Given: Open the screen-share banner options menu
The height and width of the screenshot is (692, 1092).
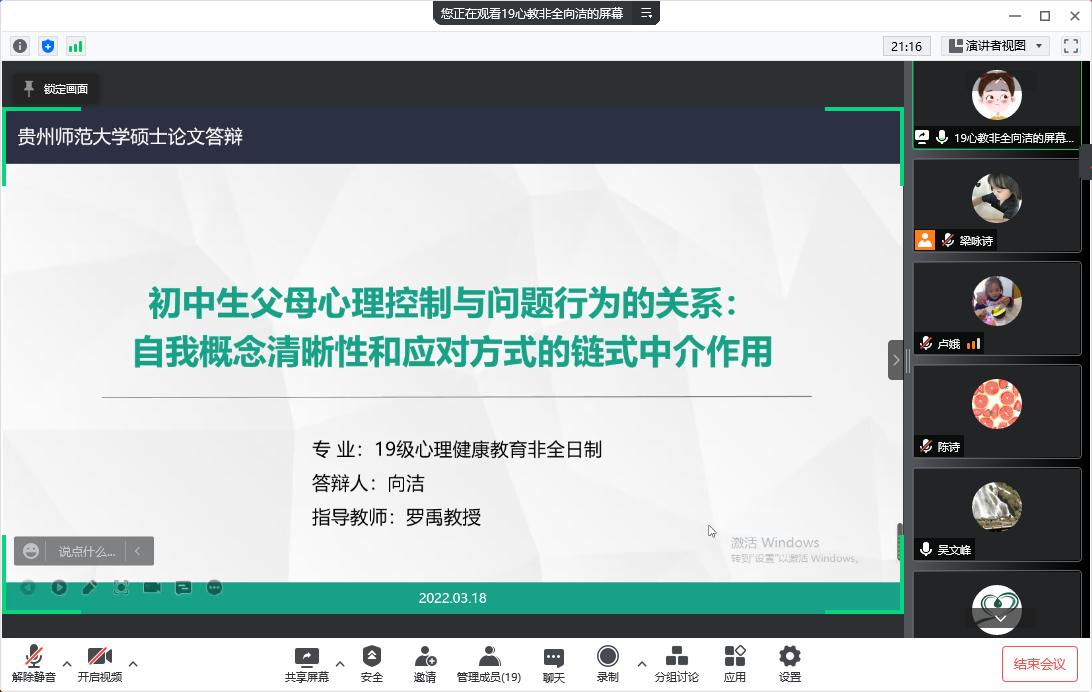Looking at the screenshot, I should click(646, 13).
